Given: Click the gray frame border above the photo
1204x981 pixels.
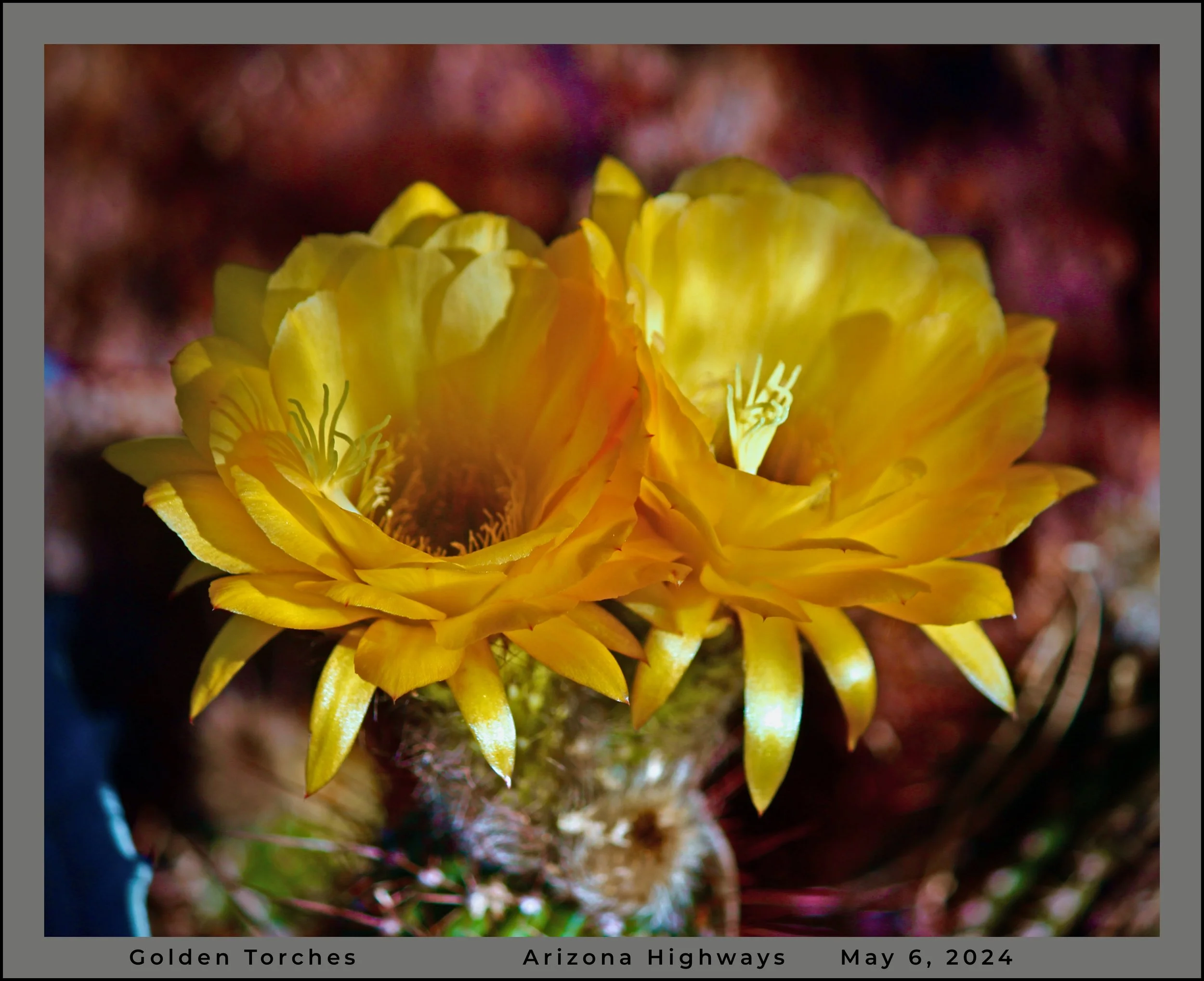Looking at the screenshot, I should pyautogui.click(x=602, y=24).
